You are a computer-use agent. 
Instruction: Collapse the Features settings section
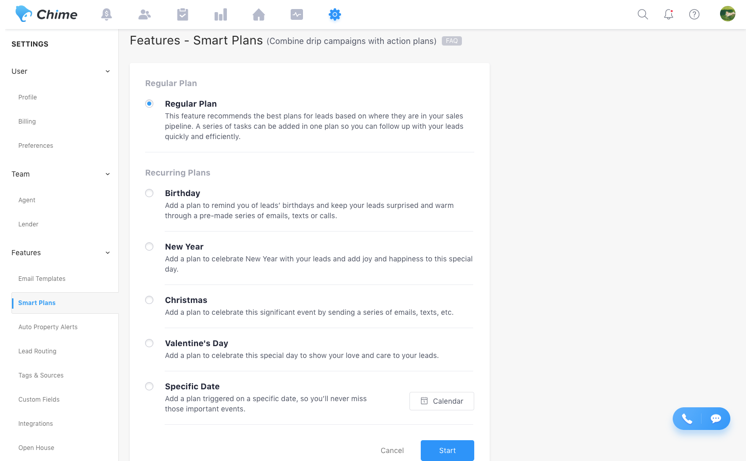[x=108, y=253]
